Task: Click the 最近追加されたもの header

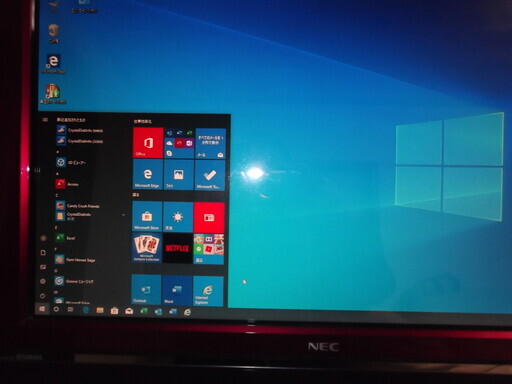Action: tap(71, 120)
